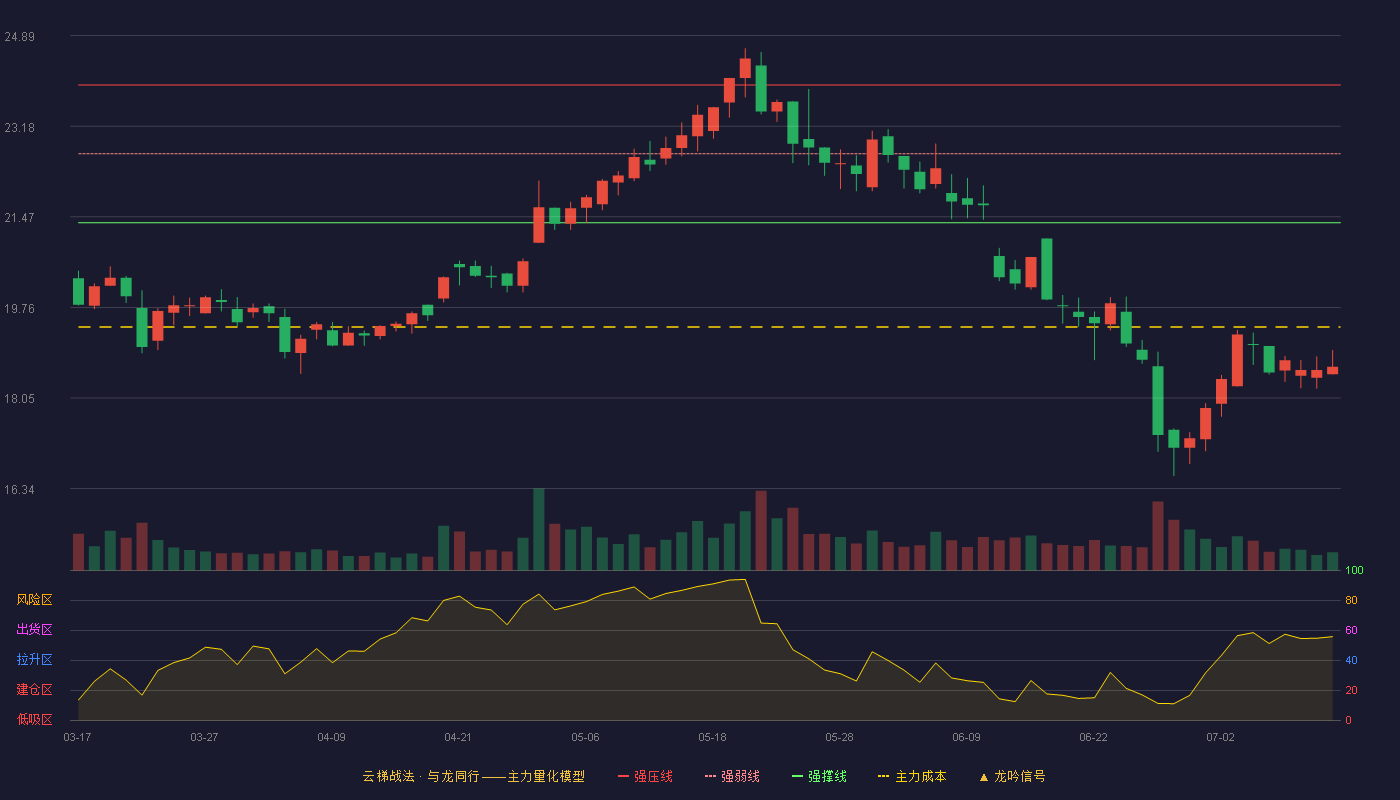
Task: Click the 23.18 price axis label
Action: pyautogui.click(x=19, y=128)
